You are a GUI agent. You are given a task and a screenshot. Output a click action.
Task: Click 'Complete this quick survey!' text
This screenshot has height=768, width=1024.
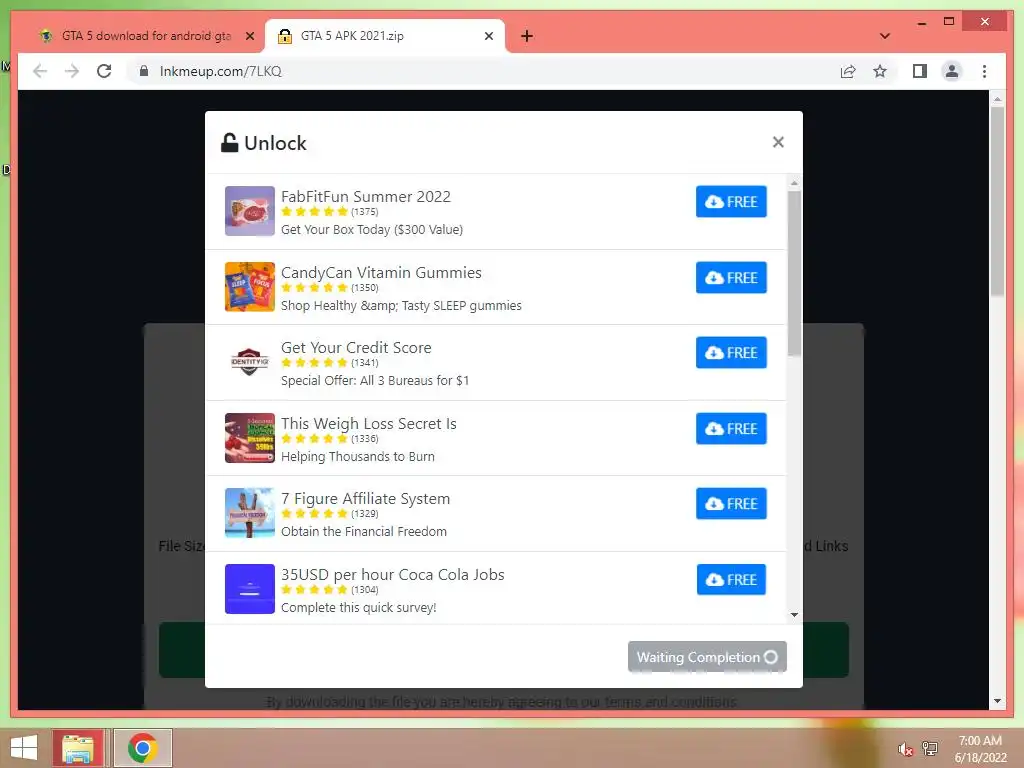[x=359, y=607]
